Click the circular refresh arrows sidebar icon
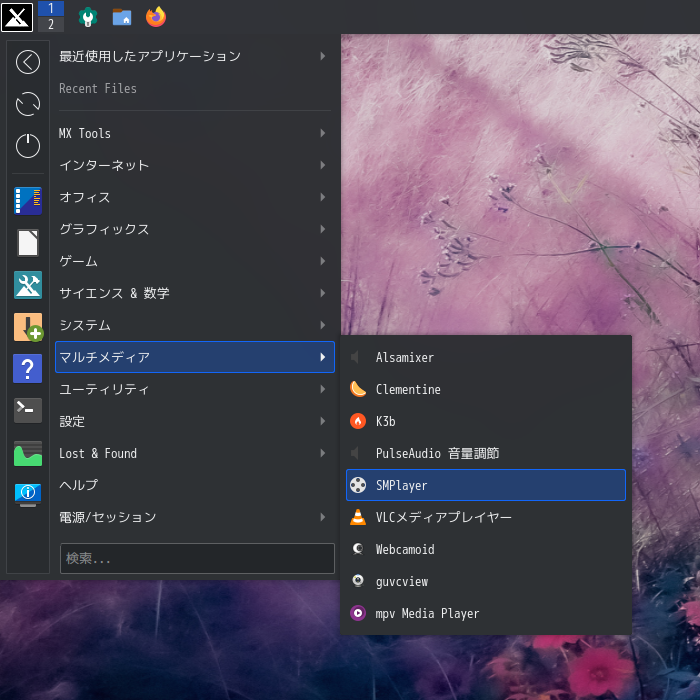Screen dimensions: 700x700 28,104
